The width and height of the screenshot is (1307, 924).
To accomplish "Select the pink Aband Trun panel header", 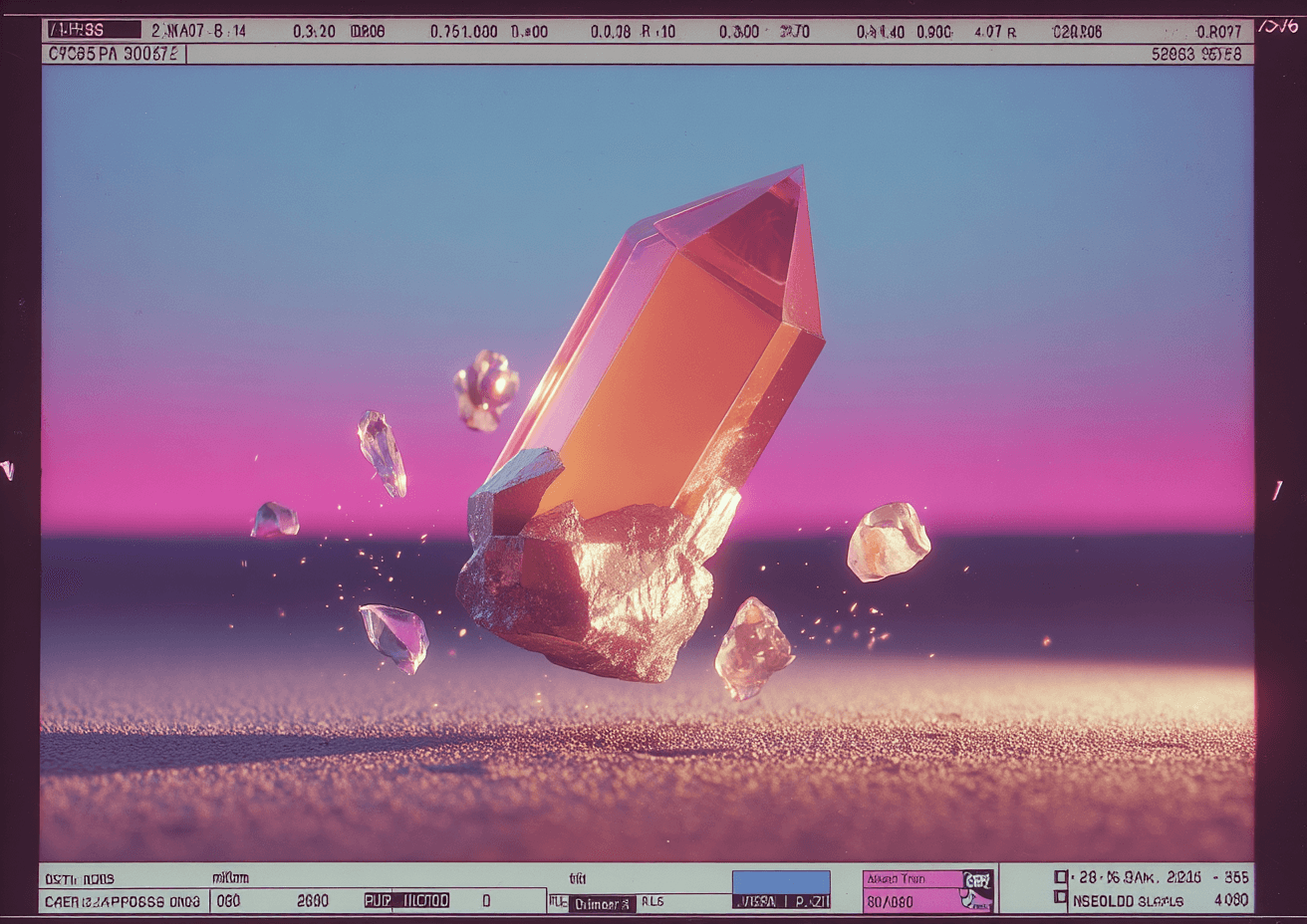I will click(913, 879).
